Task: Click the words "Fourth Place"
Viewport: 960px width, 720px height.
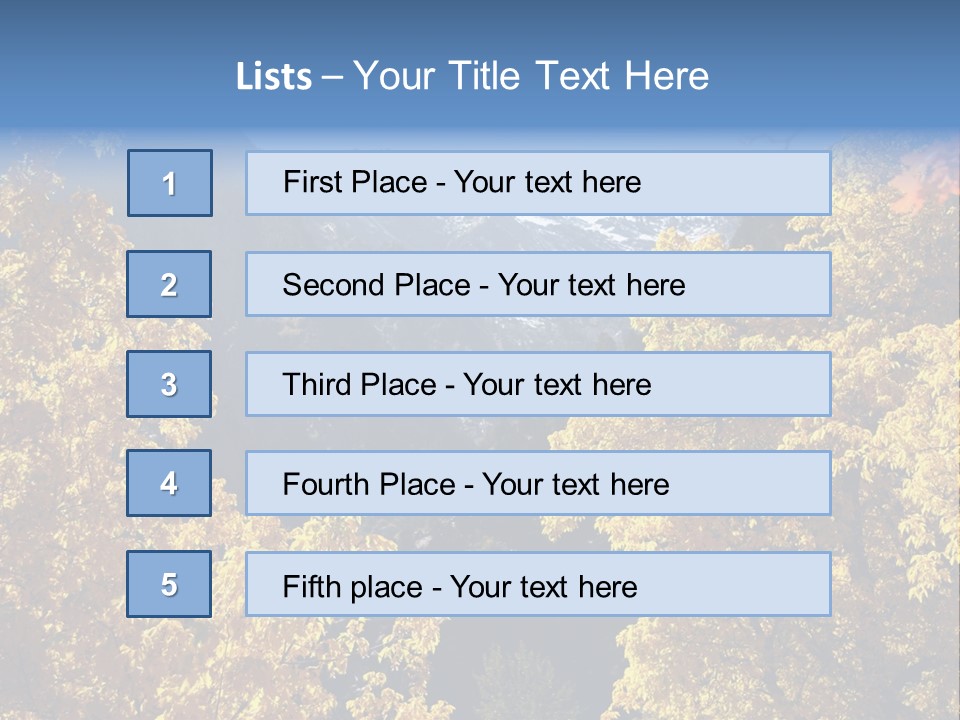Action: pos(369,485)
